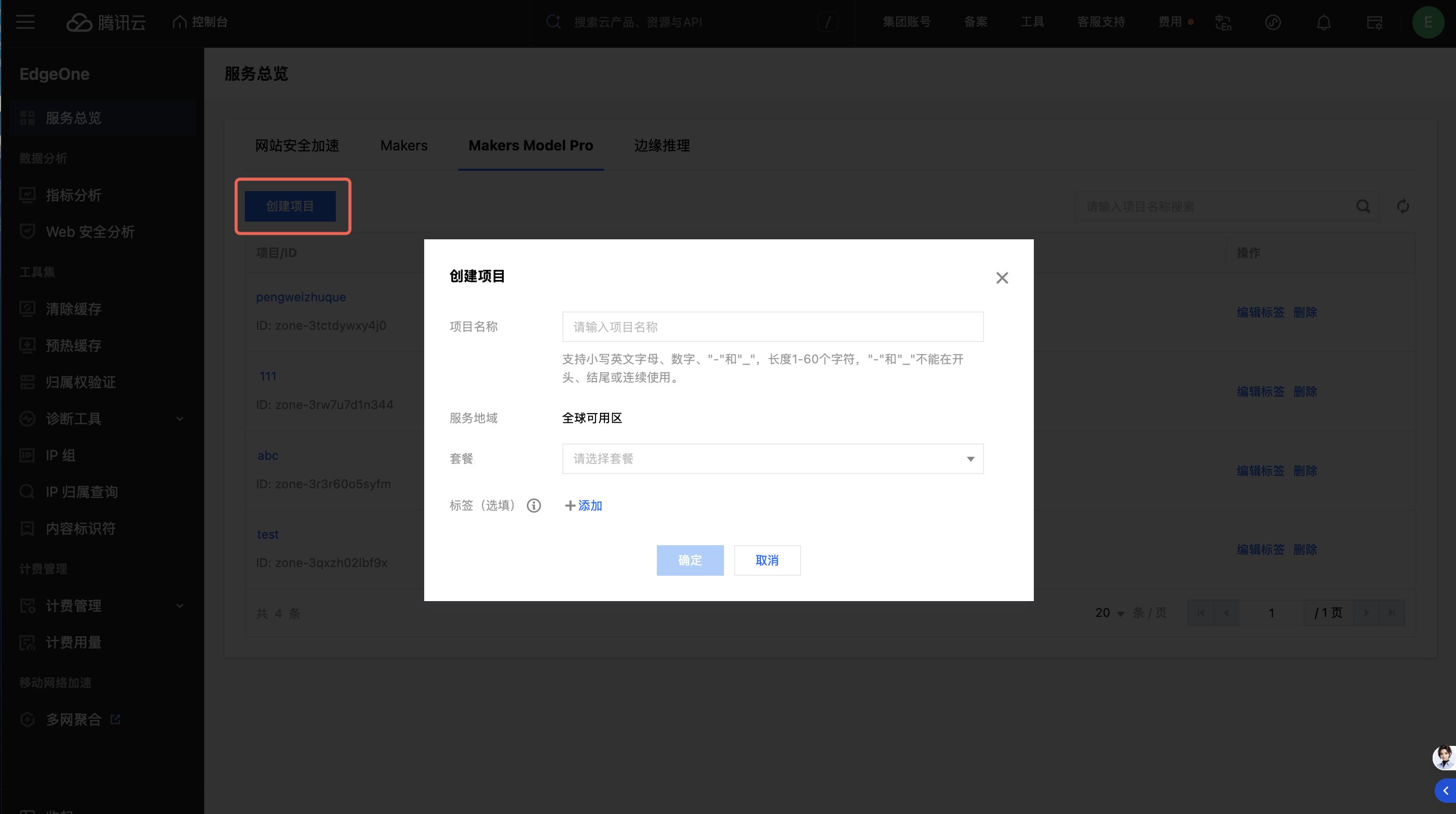This screenshot has height=814, width=1456.
Task: Expand the 诊断工具 submenu chevron
Action: tap(180, 419)
